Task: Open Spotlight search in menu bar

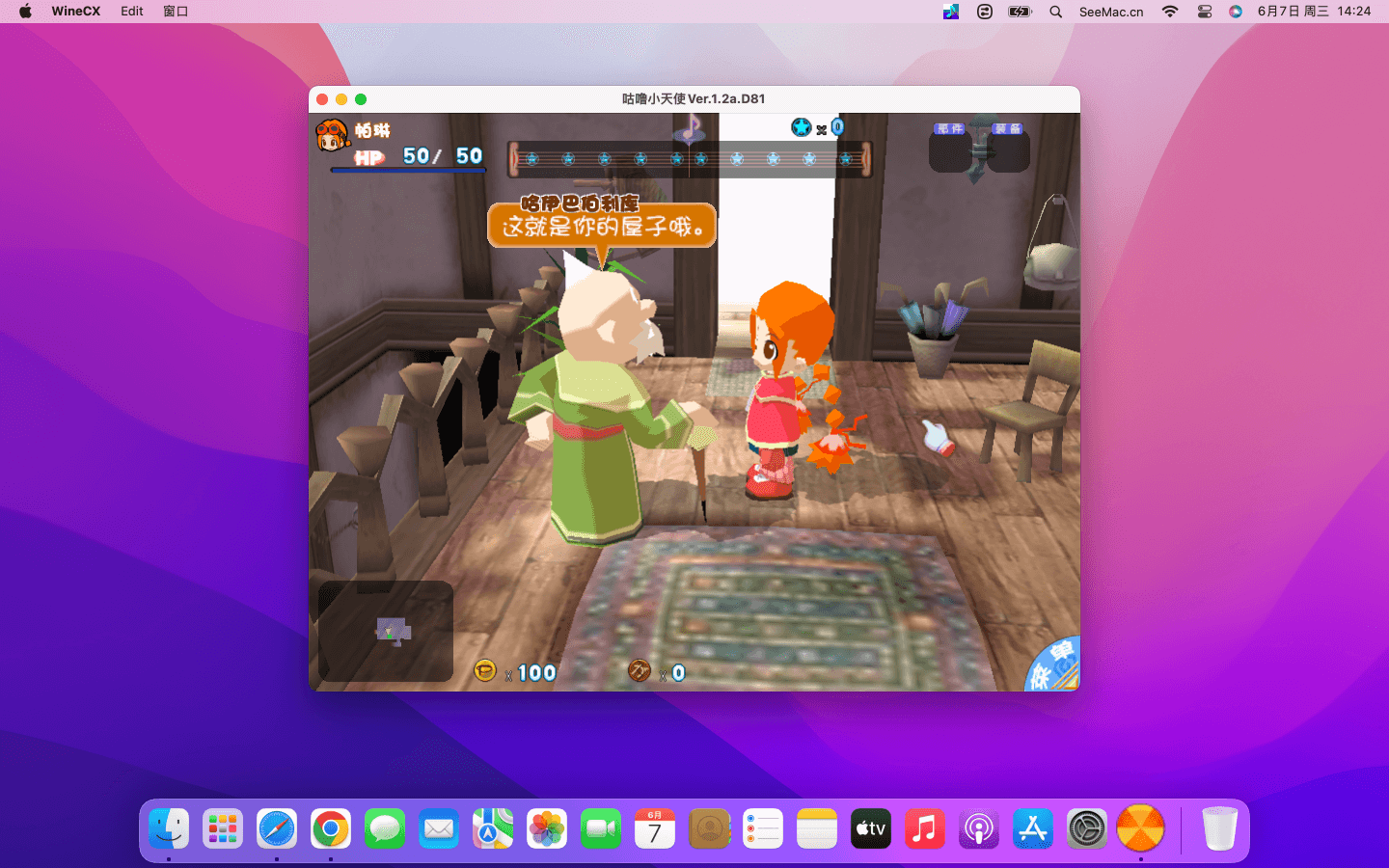Action: pos(1055,12)
